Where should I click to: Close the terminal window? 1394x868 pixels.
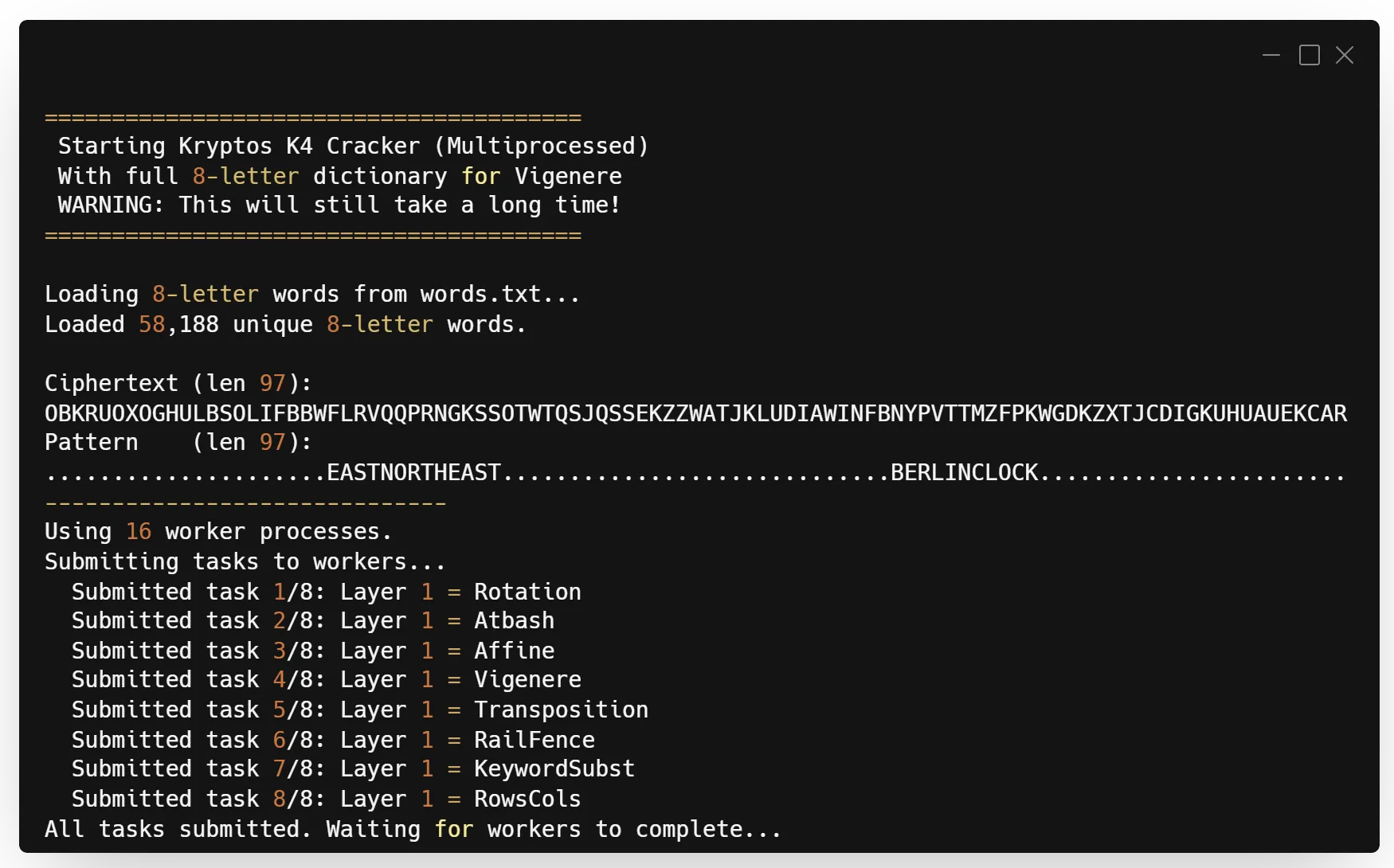tap(1345, 55)
